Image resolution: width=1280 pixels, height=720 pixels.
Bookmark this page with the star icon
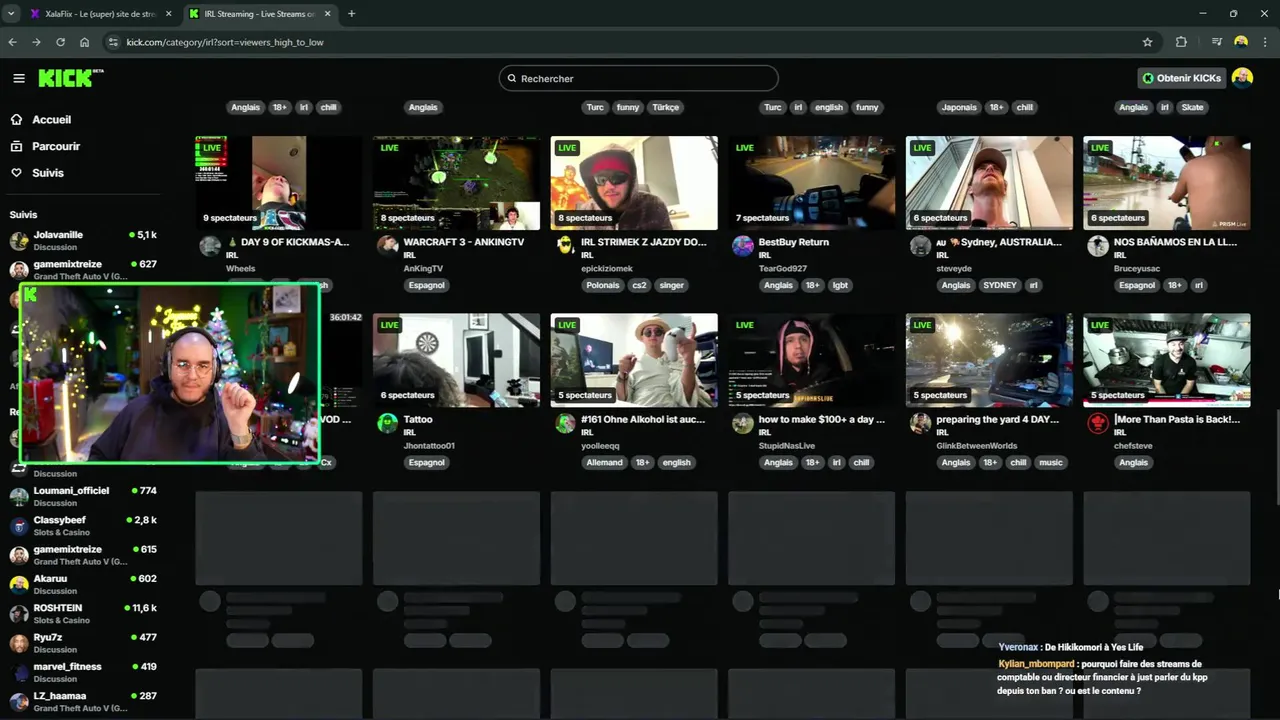coord(1147,42)
